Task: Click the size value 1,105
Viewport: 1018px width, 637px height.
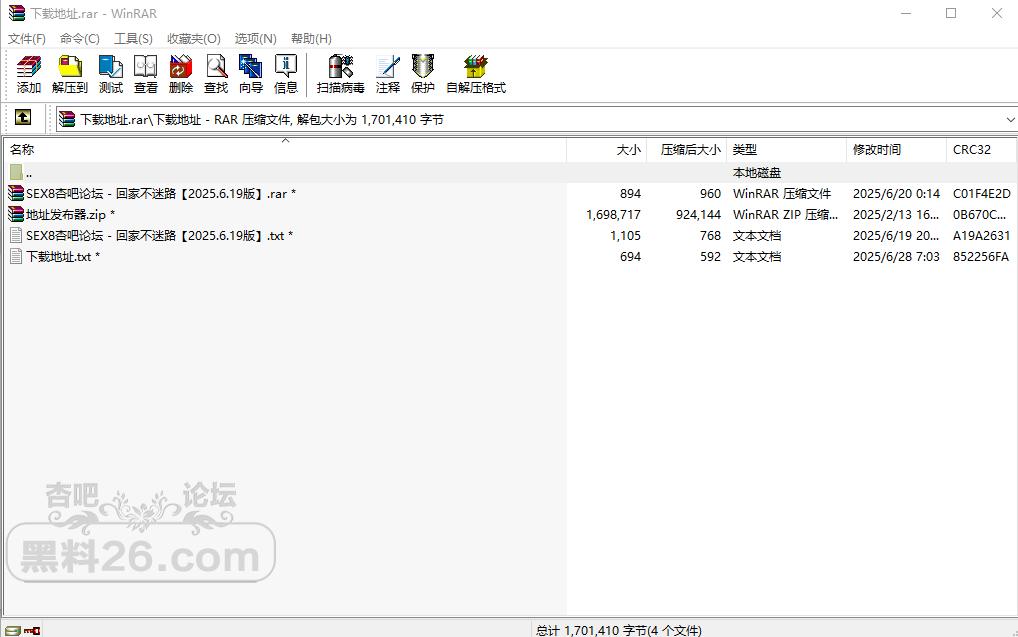Action: [x=625, y=236]
